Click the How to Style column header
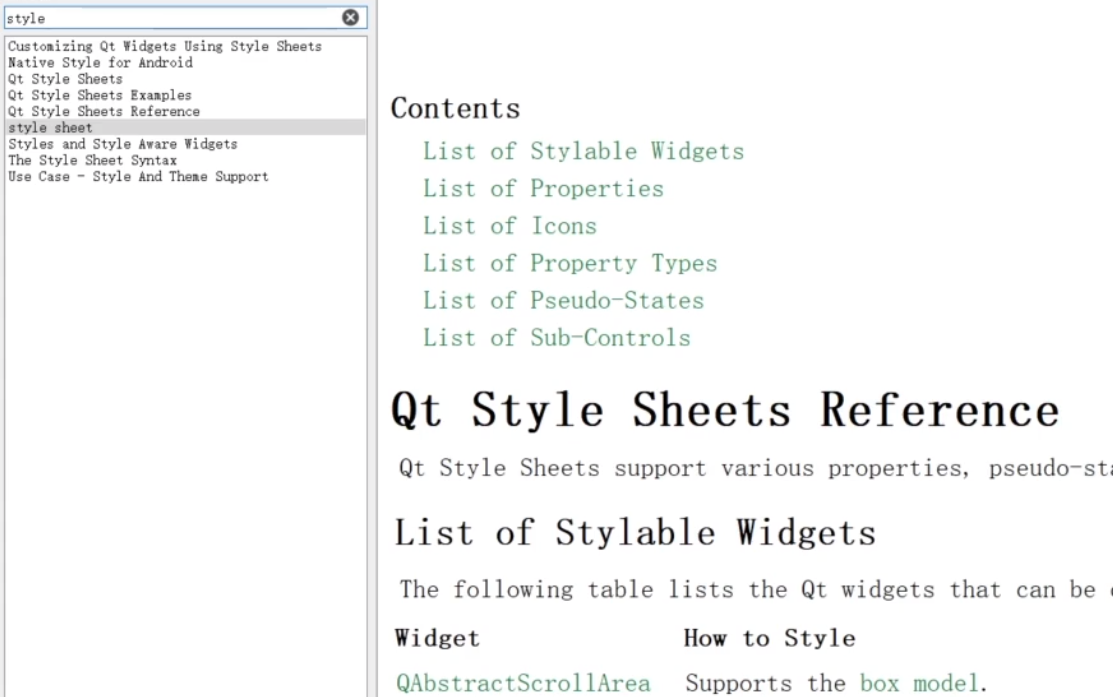Viewport: 1113px width, 697px height. click(769, 638)
